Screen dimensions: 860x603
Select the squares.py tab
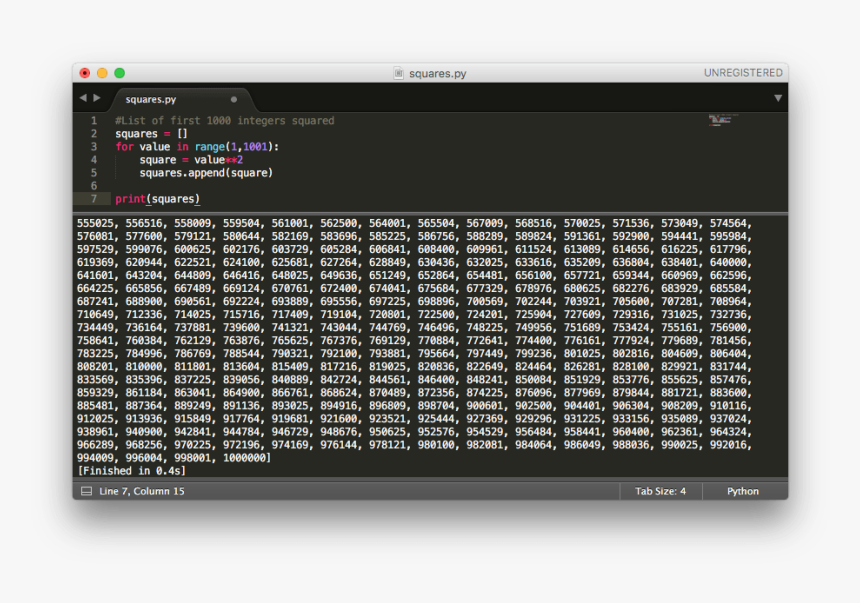pyautogui.click(x=151, y=99)
